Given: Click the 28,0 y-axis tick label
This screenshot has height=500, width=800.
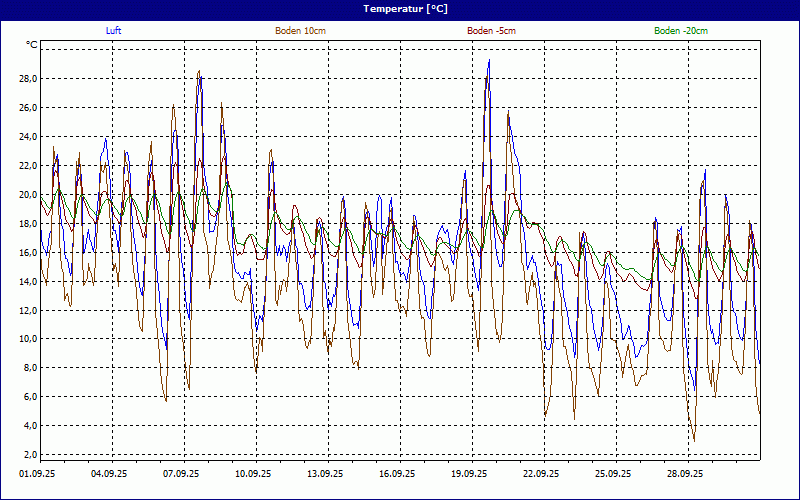Looking at the screenshot, I should 27,79.
